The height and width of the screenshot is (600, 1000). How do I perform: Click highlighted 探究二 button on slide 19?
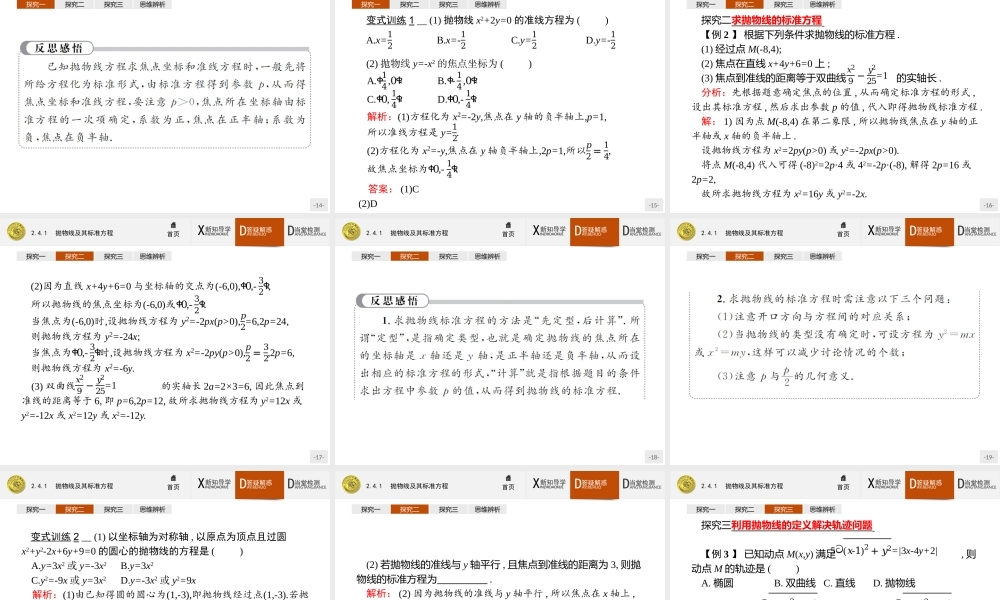pyautogui.click(x=744, y=256)
